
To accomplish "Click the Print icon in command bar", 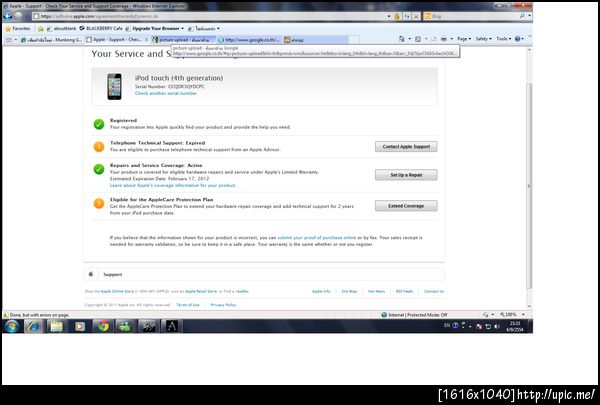I will click(444, 39).
